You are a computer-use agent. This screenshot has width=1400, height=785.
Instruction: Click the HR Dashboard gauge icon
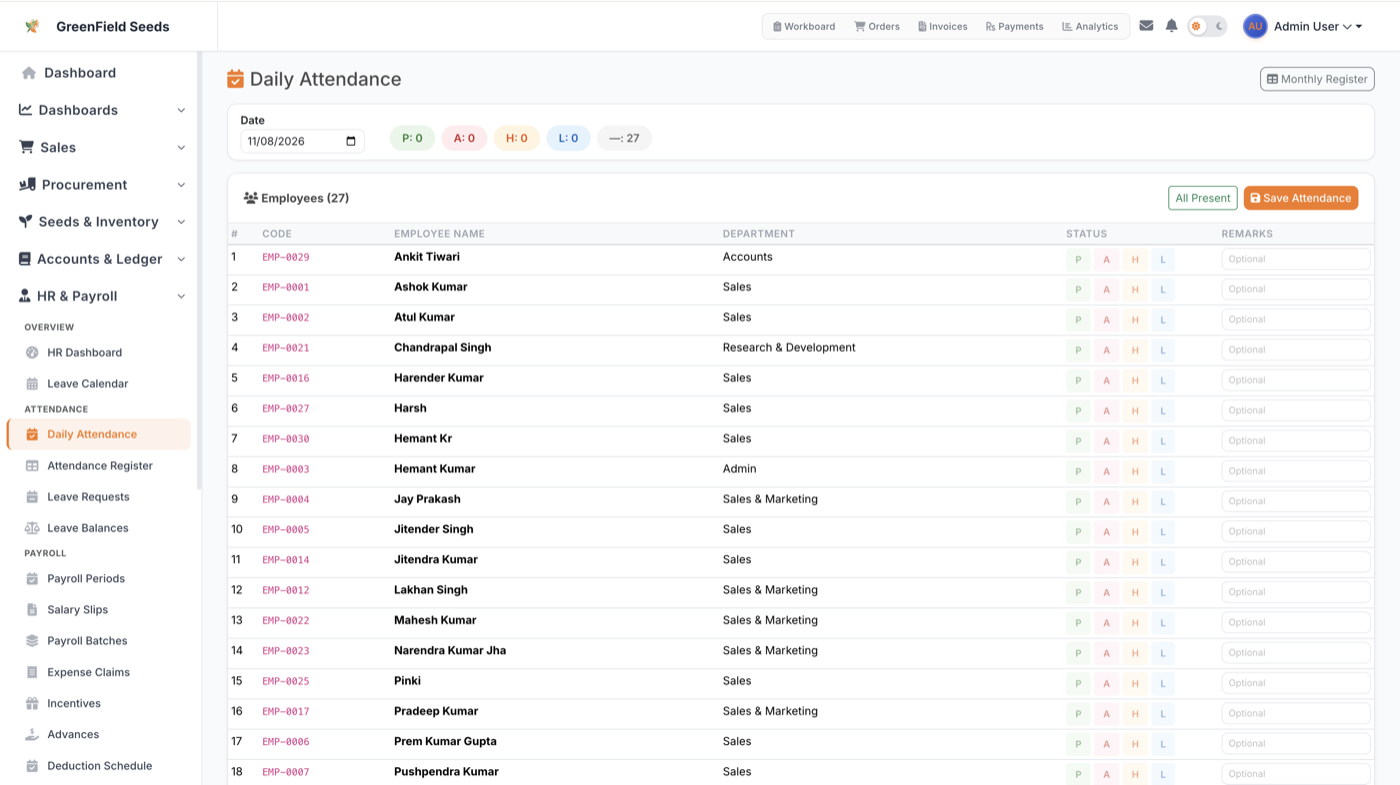(x=32, y=352)
